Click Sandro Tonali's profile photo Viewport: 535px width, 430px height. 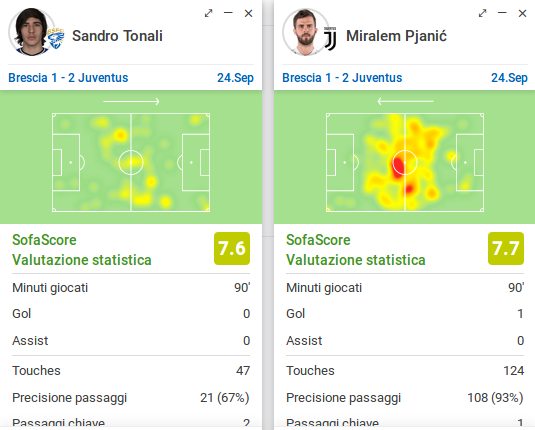click(31, 32)
